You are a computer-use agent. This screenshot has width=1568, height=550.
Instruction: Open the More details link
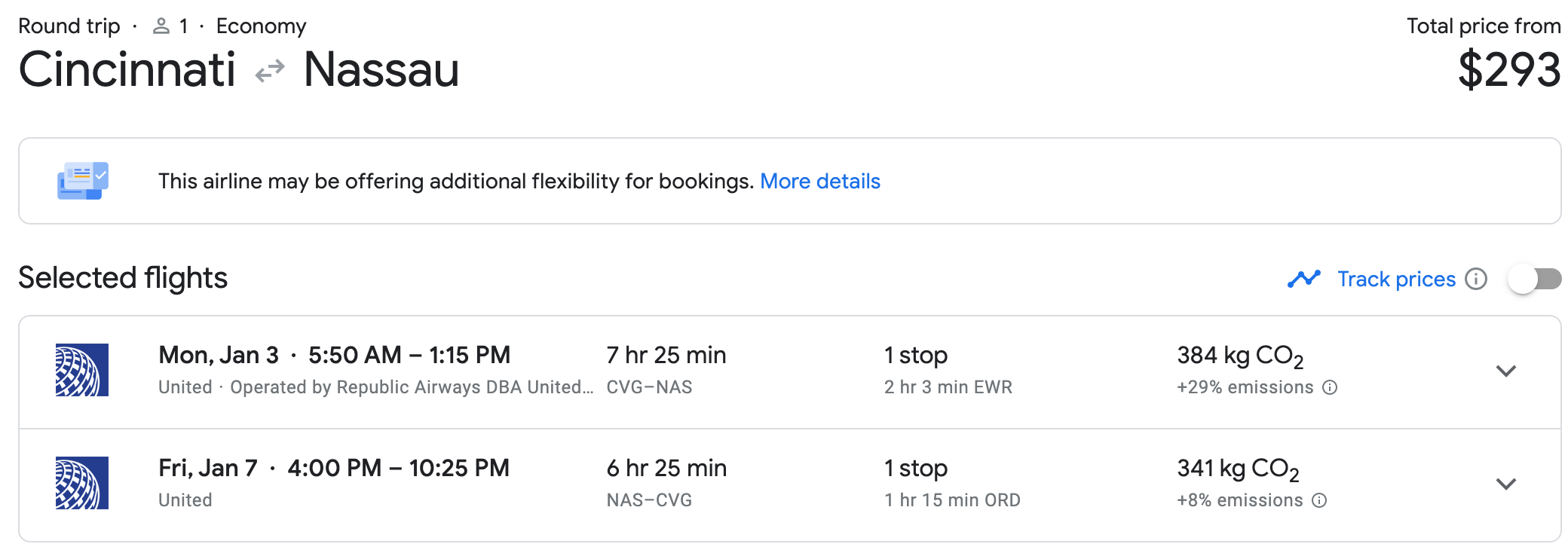819,182
